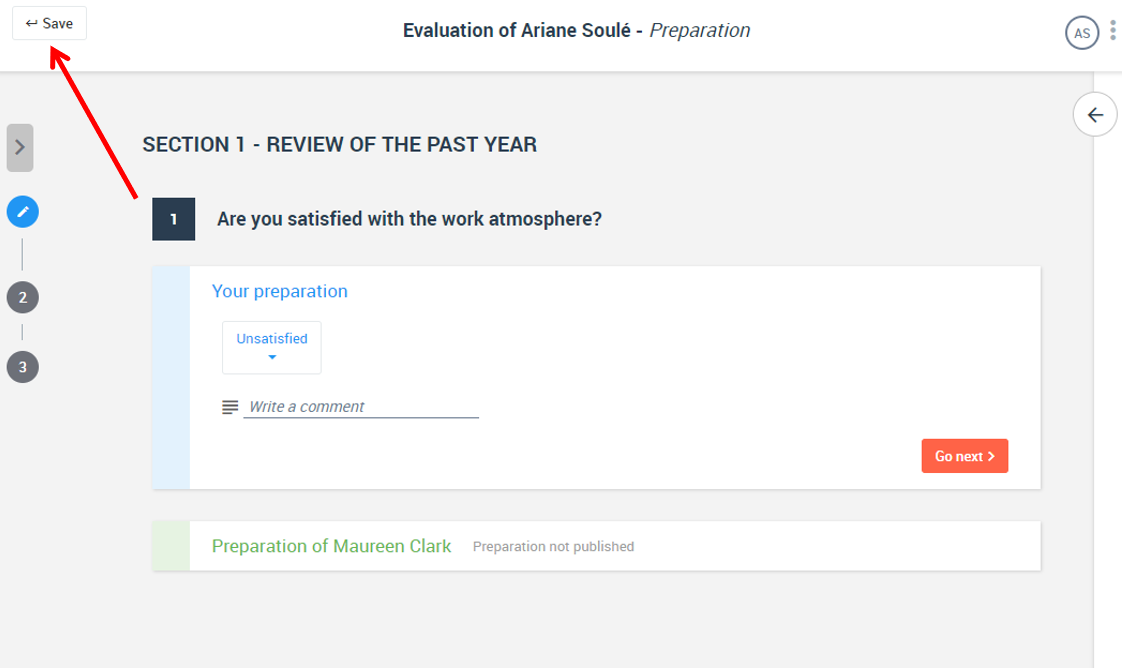The image size is (1127, 668).
Task: Click the Your preparation heading
Action: click(280, 290)
